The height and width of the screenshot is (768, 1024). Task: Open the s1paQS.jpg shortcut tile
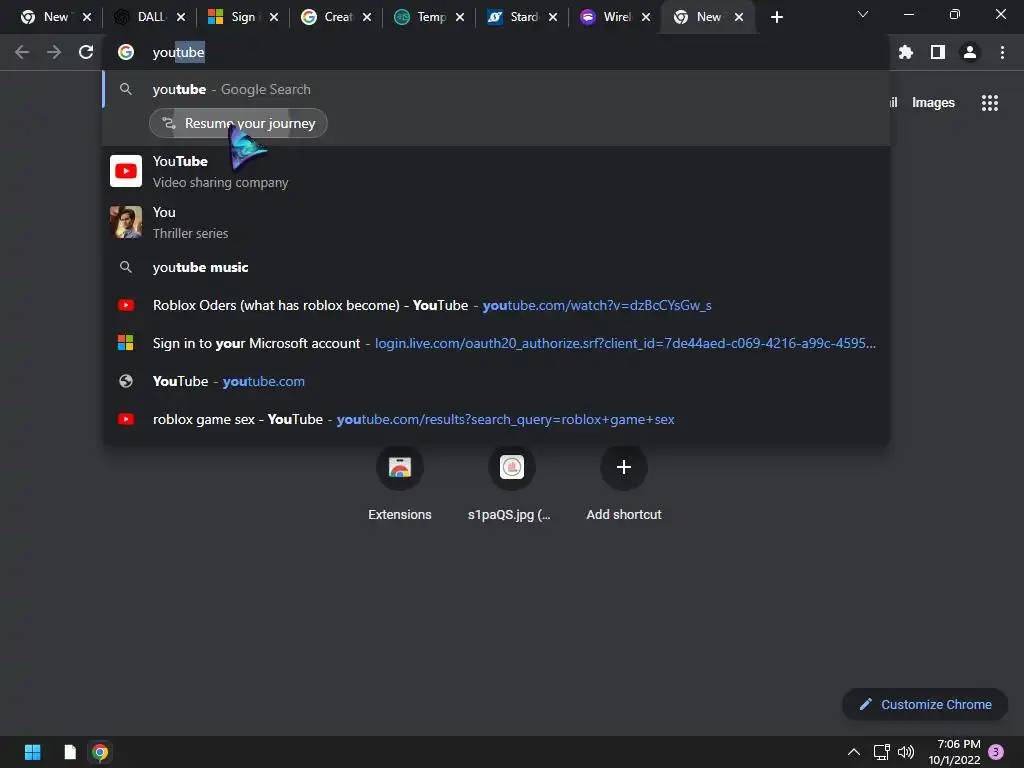[511, 483]
